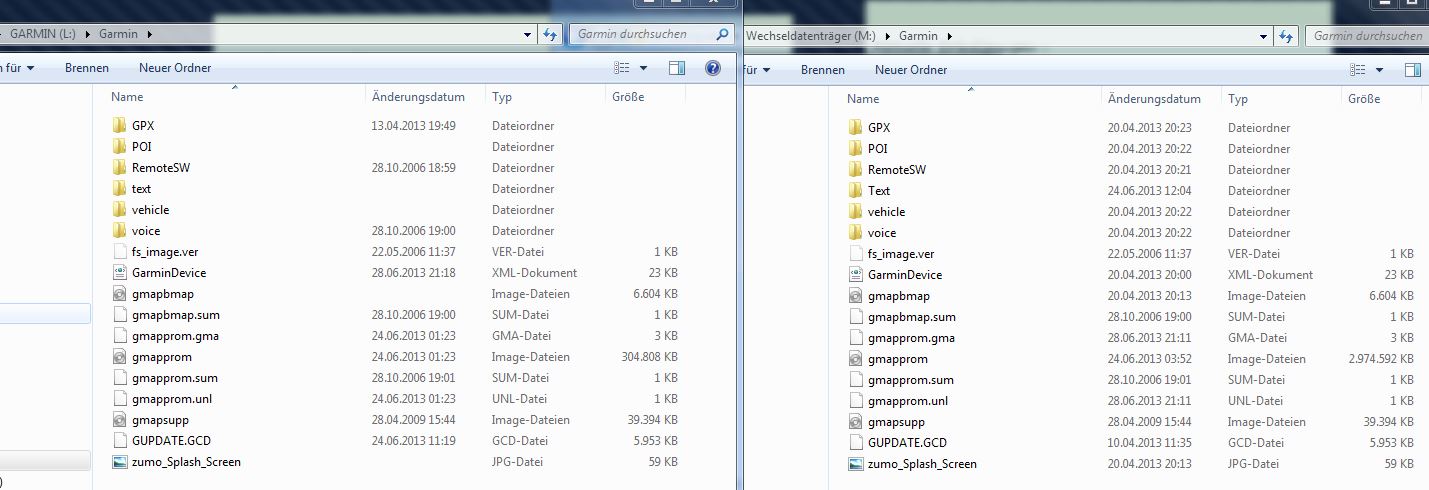Select GarminDevice XML dated 28.06.2013 21:18
Viewport: 1429px width, 490px height.
coord(169,273)
